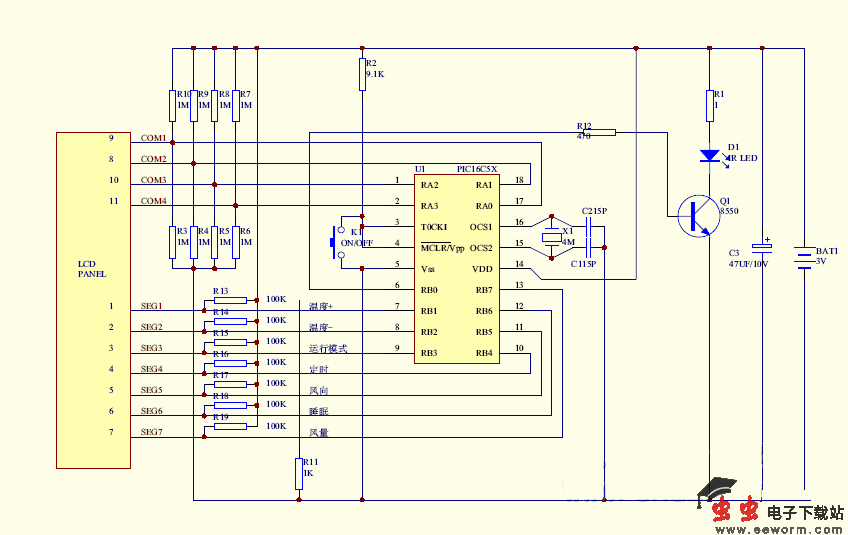This screenshot has width=848, height=535.
Task: Select the D1 IR LED diode symbol
Action: [x=709, y=156]
